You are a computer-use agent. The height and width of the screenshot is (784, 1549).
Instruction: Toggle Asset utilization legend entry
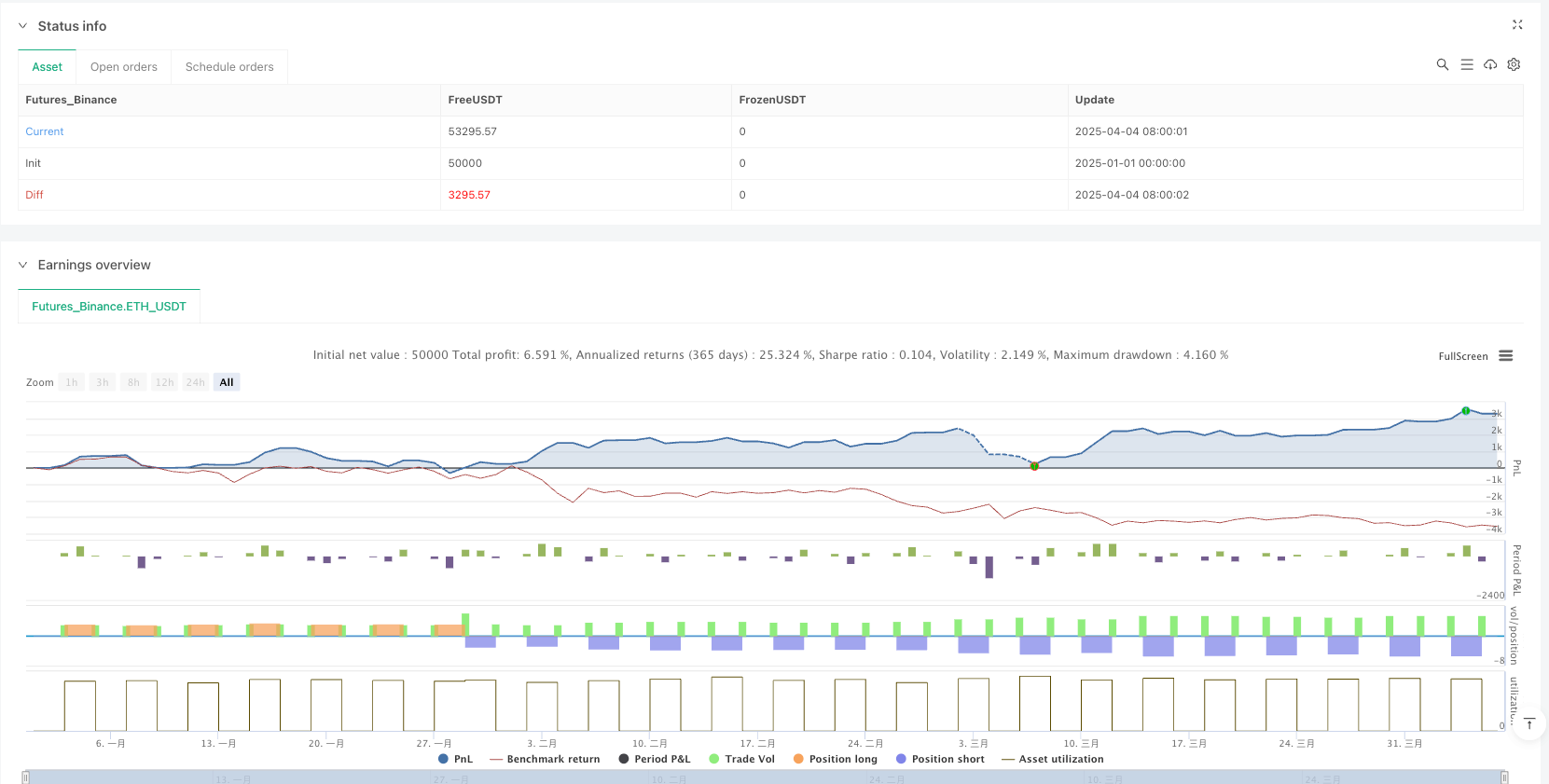pos(1052,759)
